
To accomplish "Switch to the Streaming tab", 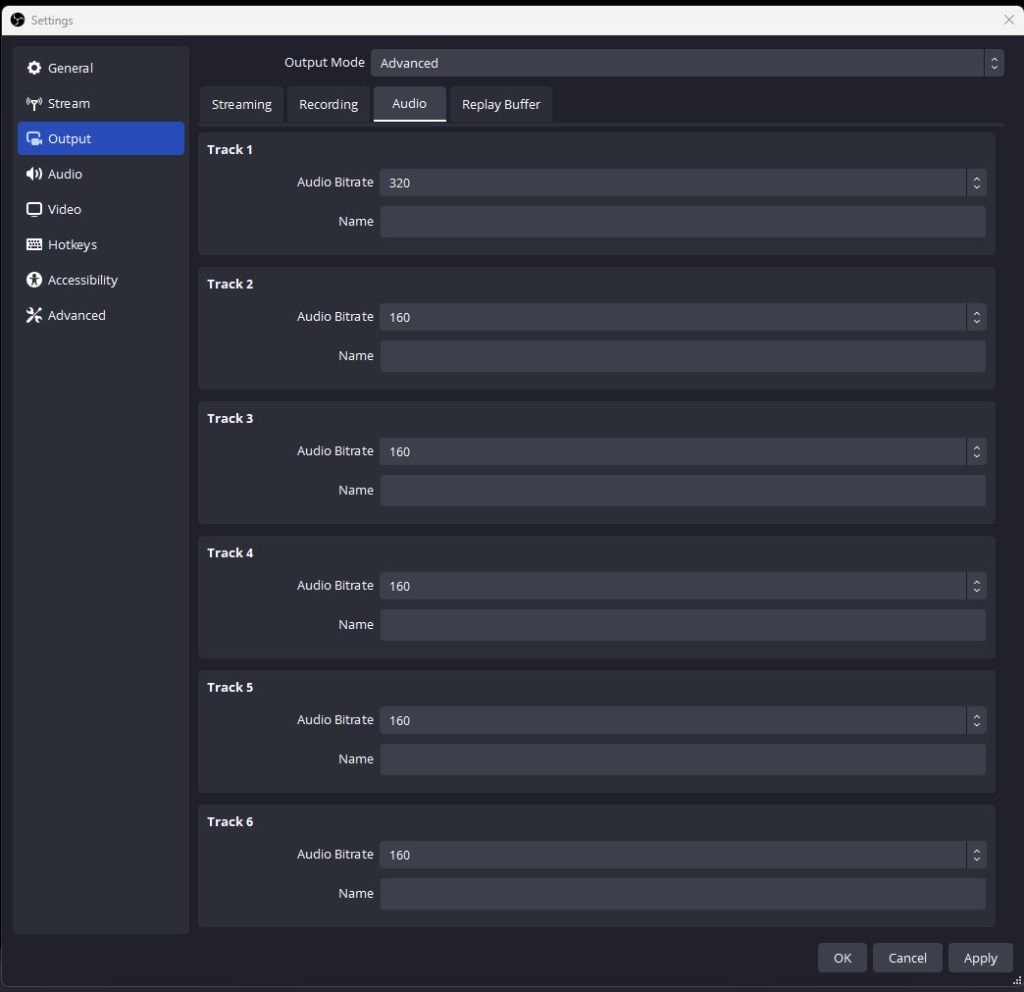I will [x=241, y=105].
